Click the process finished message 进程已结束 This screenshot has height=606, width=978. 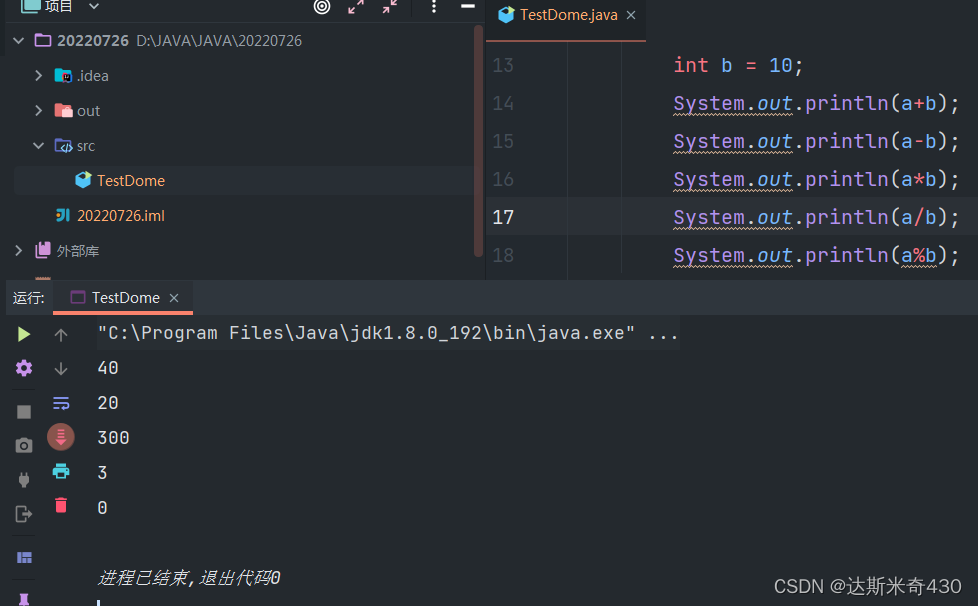coord(189,578)
